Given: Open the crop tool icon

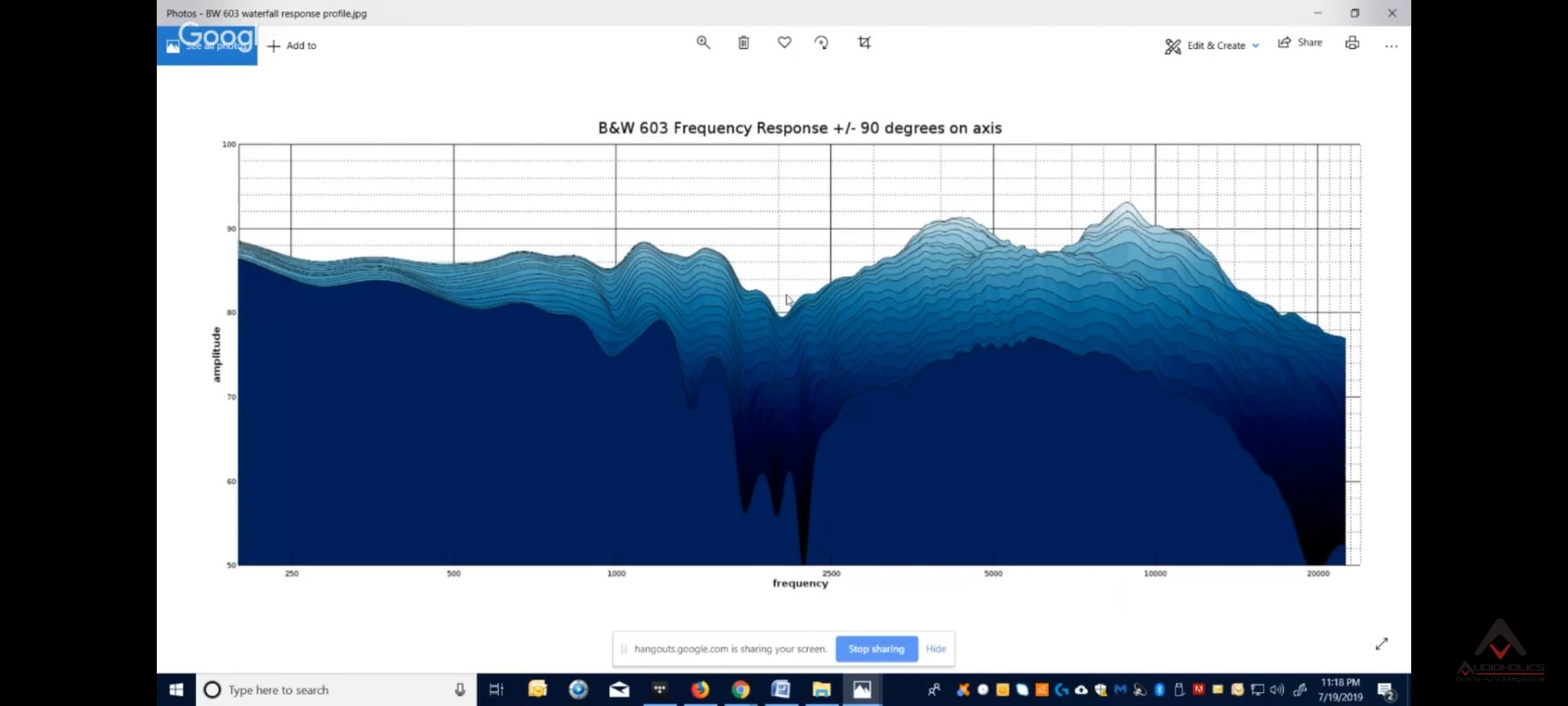Looking at the screenshot, I should pyautogui.click(x=864, y=42).
